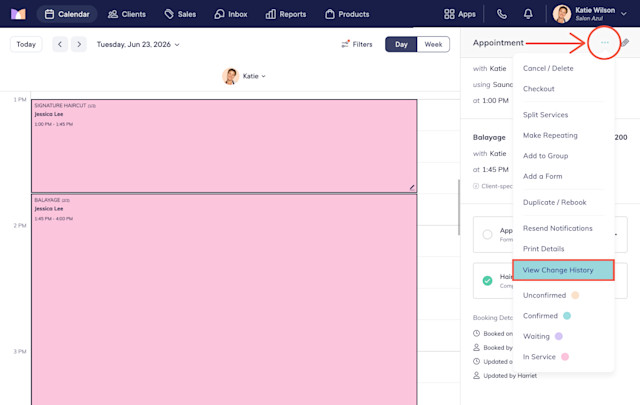Click the pink In Service color dot

point(565,356)
